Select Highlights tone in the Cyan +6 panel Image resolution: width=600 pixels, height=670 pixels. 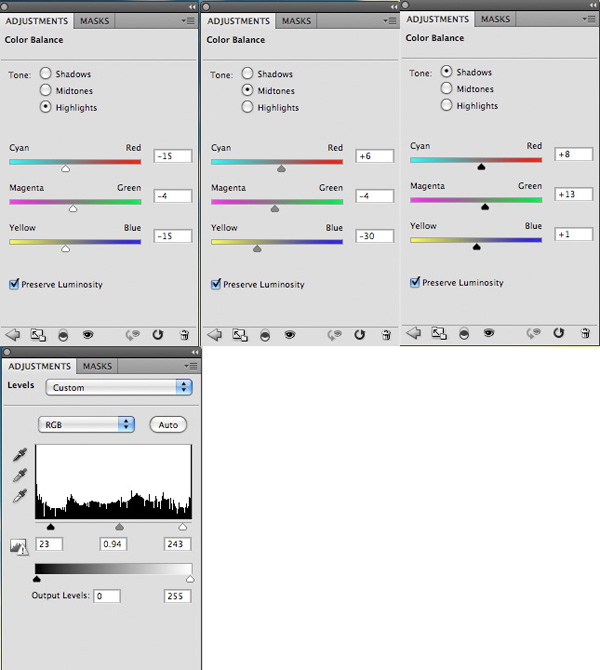point(247,106)
